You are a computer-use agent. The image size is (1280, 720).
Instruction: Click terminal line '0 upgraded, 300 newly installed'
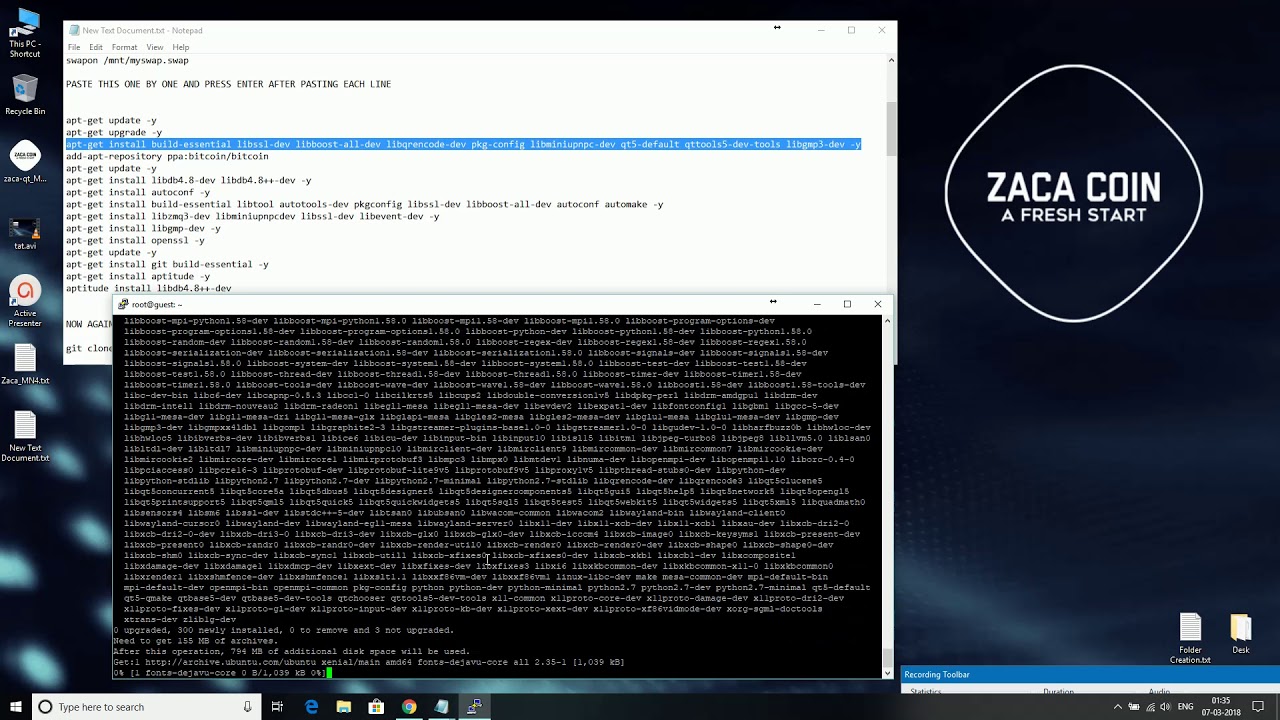pos(284,630)
